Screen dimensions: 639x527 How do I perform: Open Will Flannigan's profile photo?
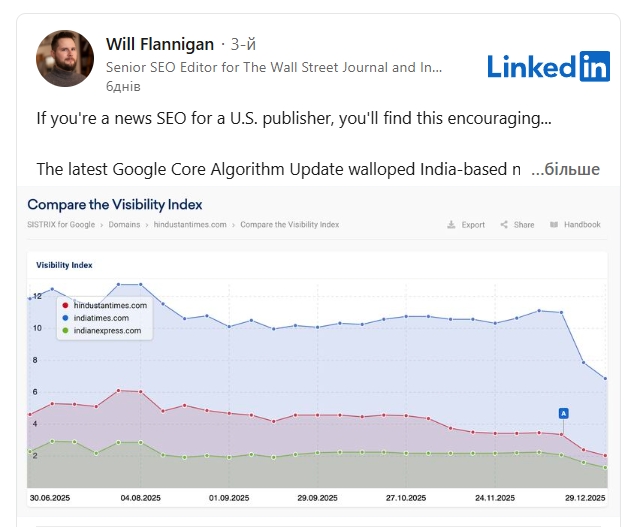(x=65, y=58)
